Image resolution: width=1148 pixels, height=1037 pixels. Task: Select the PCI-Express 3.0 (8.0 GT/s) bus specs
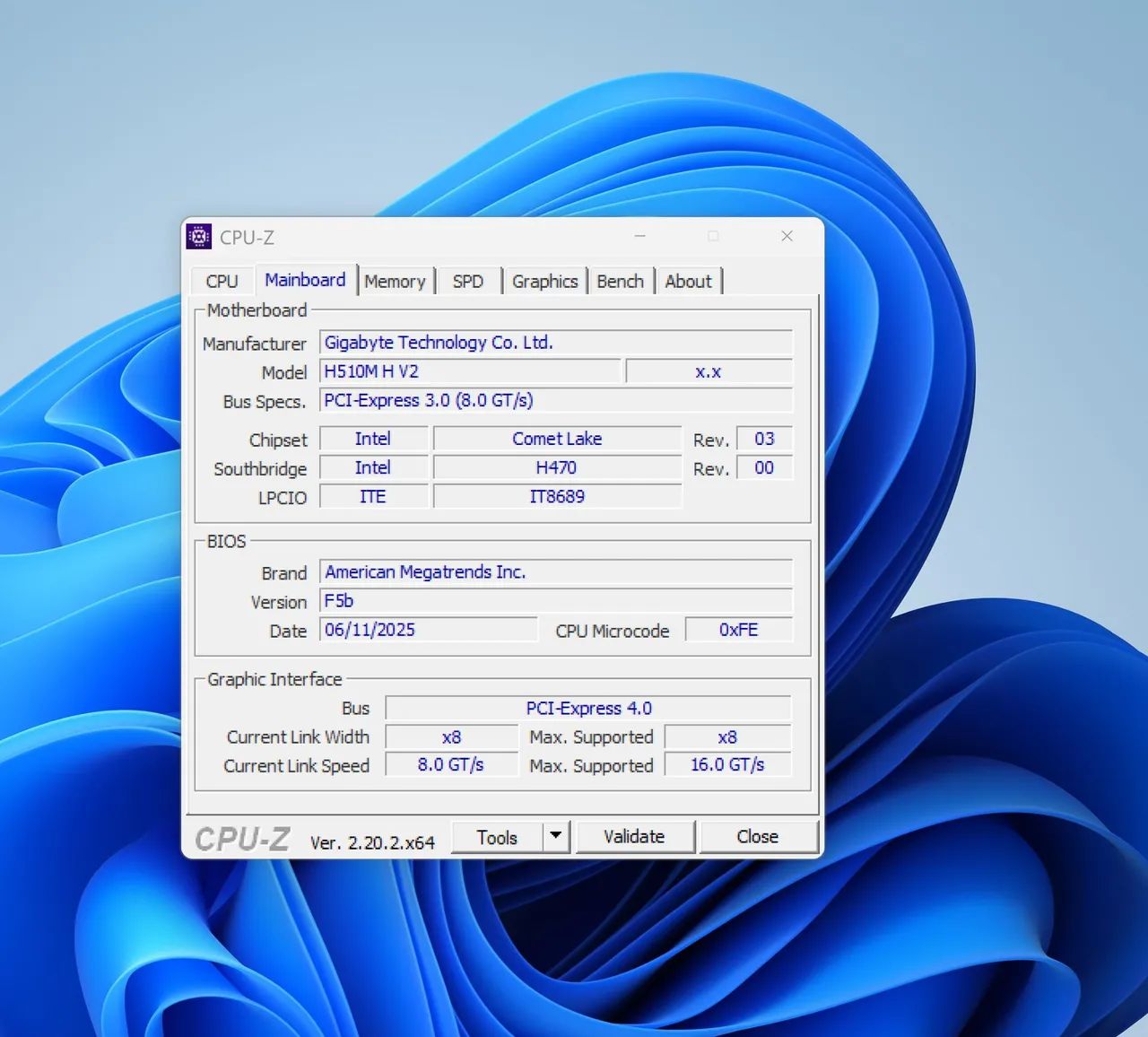click(556, 400)
